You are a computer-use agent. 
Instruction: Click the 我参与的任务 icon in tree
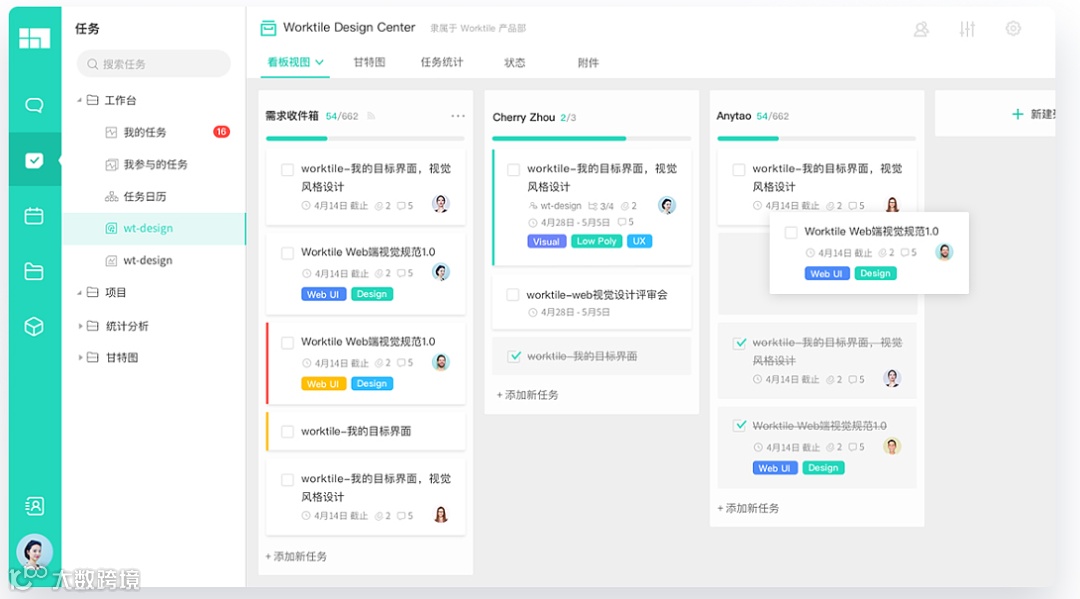111,165
